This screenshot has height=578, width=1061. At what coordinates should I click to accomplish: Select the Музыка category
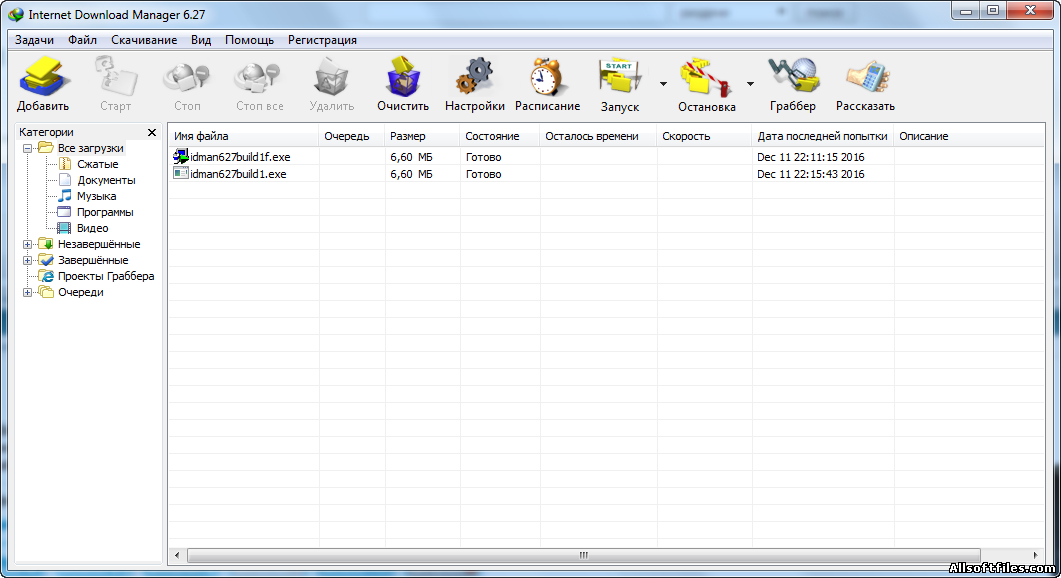(x=97, y=196)
